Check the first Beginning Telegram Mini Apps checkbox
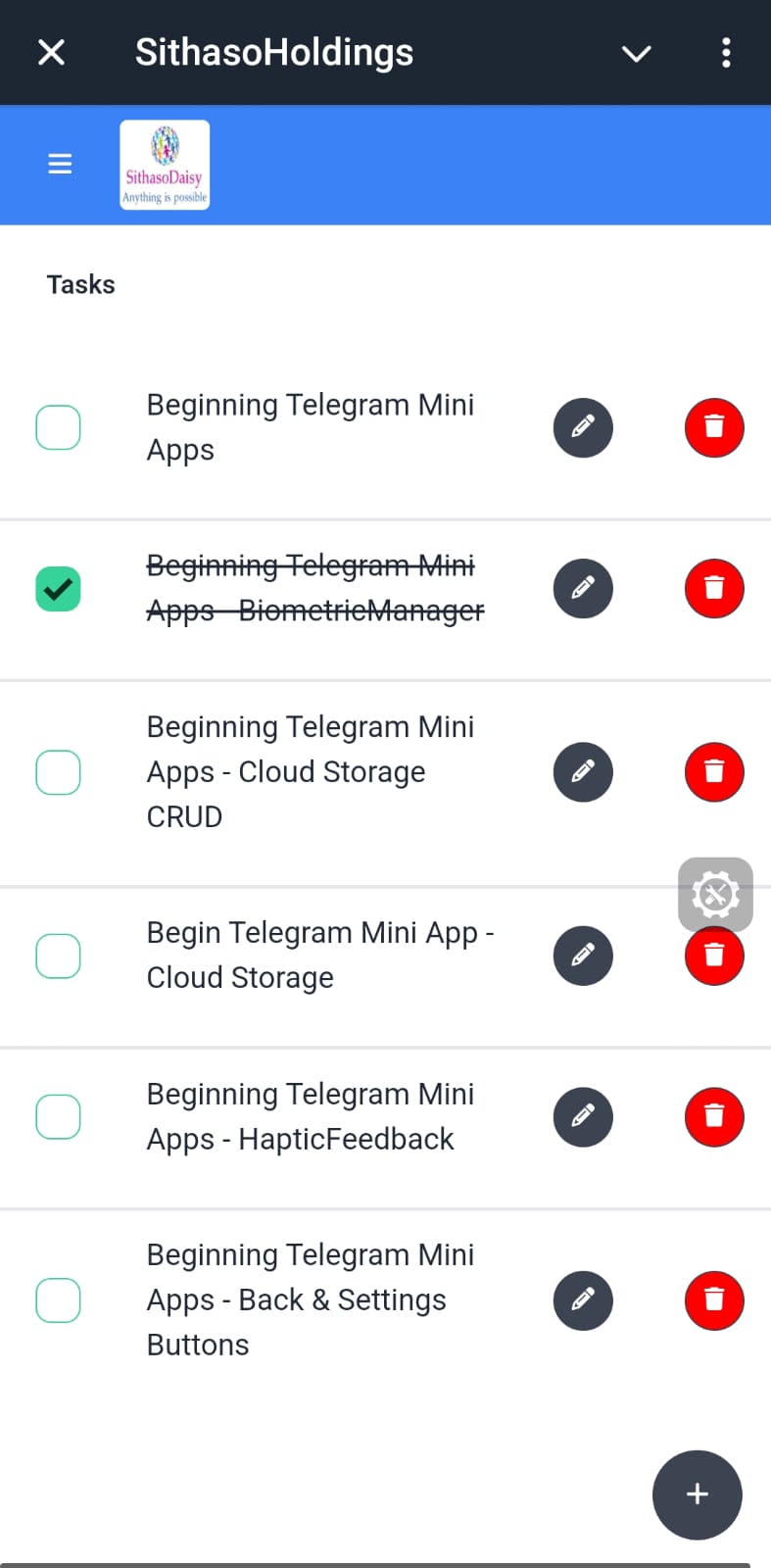The image size is (771, 1568). pos(58,427)
